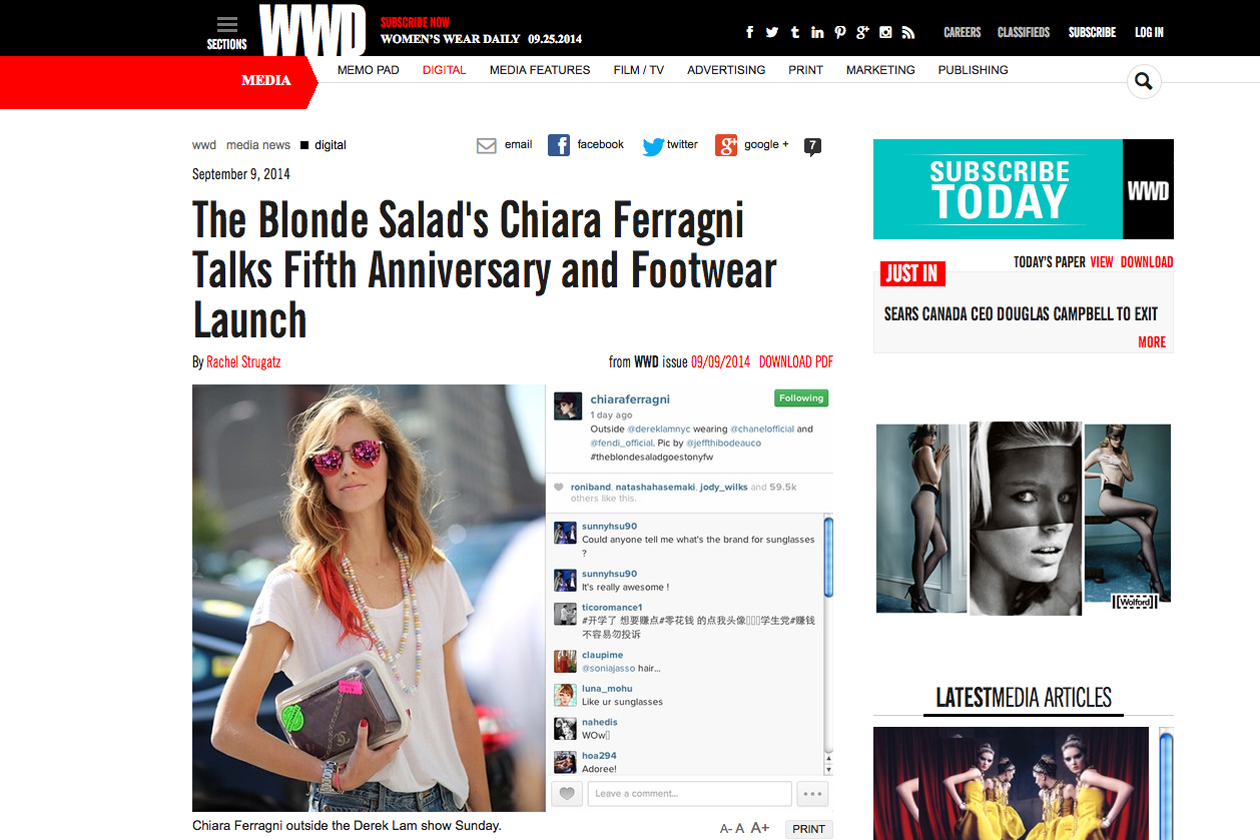The width and height of the screenshot is (1260, 840).
Task: Click claupime commenter avatar
Action: tap(566, 661)
